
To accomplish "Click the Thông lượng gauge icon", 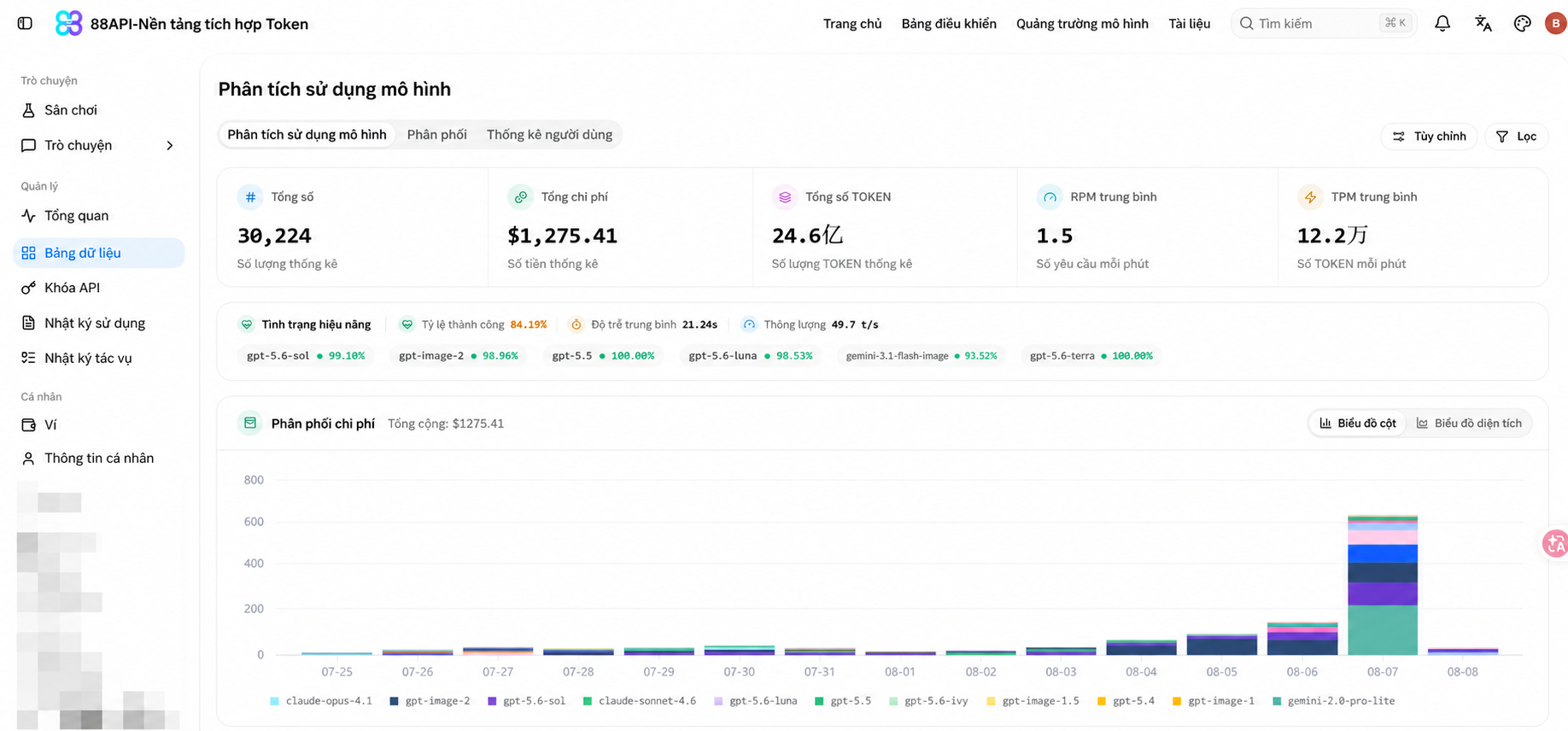I will click(x=749, y=325).
